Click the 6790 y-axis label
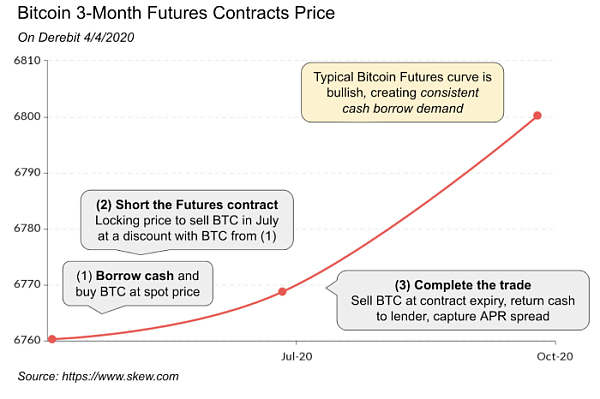Image resolution: width=600 pixels, height=399 pixels. point(27,173)
